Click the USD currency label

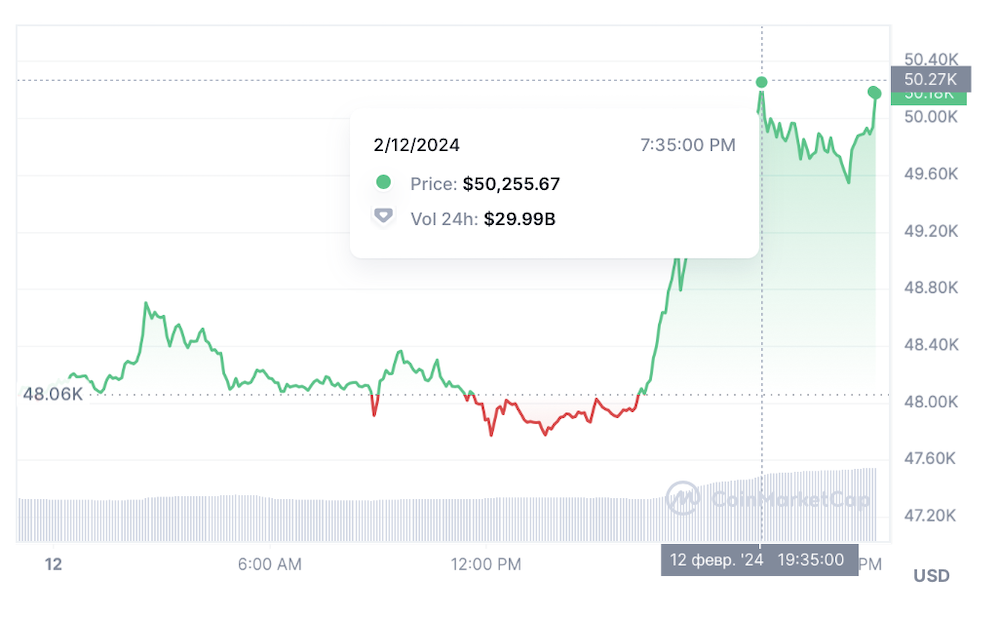coord(931,576)
